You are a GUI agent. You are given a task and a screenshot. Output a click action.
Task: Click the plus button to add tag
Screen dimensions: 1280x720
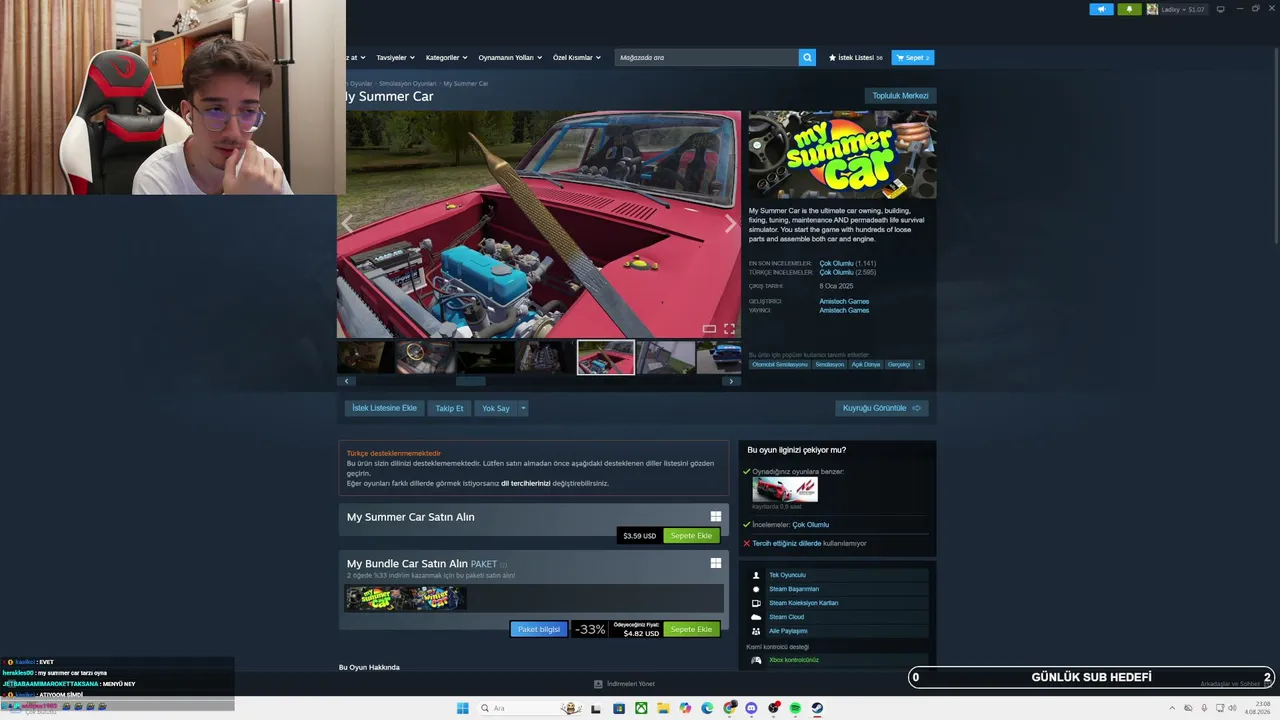pos(919,364)
